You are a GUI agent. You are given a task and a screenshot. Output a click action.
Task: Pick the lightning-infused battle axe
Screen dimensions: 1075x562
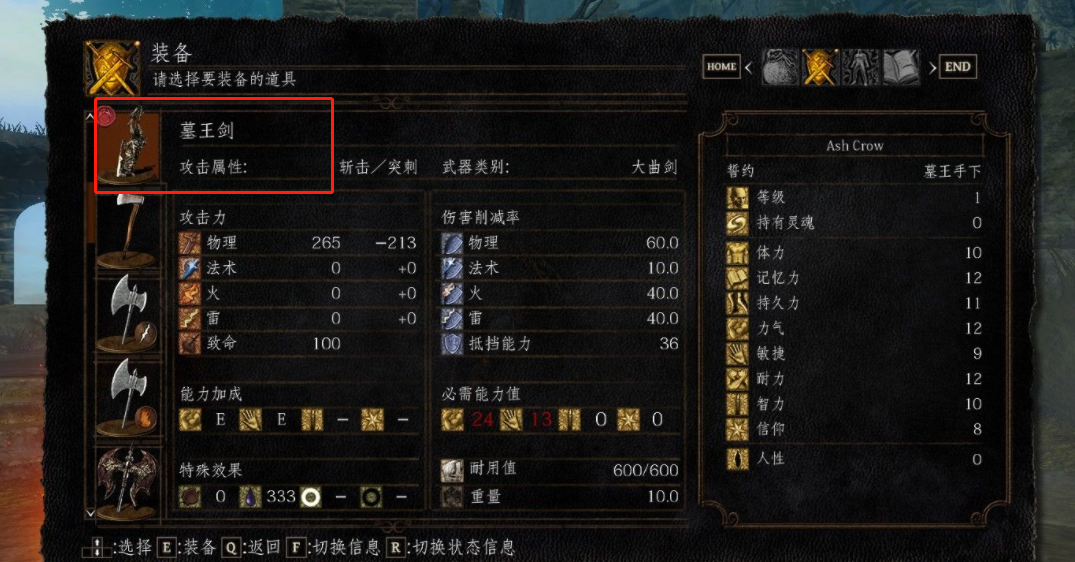[128, 313]
